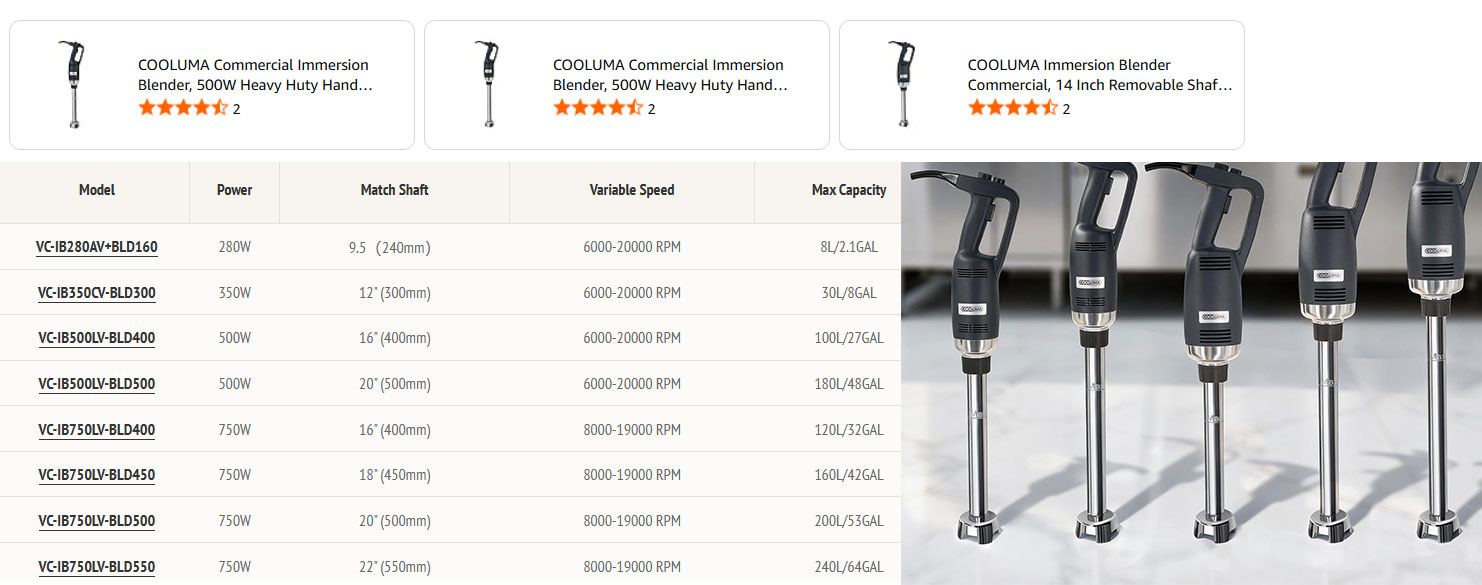
Task: Open the middle 500W blender product thumbnail
Action: click(x=490, y=84)
